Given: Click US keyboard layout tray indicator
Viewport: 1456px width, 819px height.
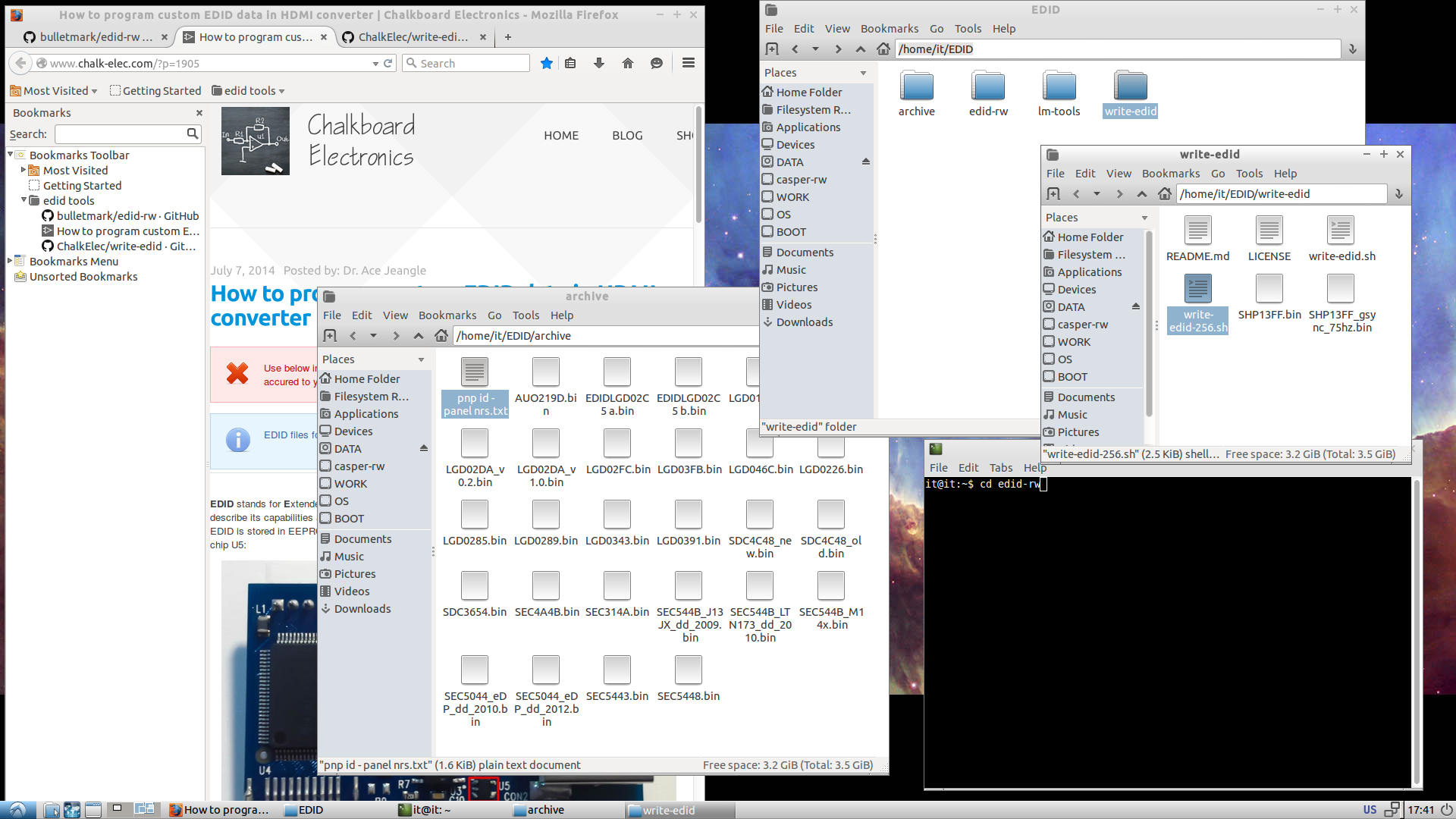Looking at the screenshot, I should (1370, 810).
